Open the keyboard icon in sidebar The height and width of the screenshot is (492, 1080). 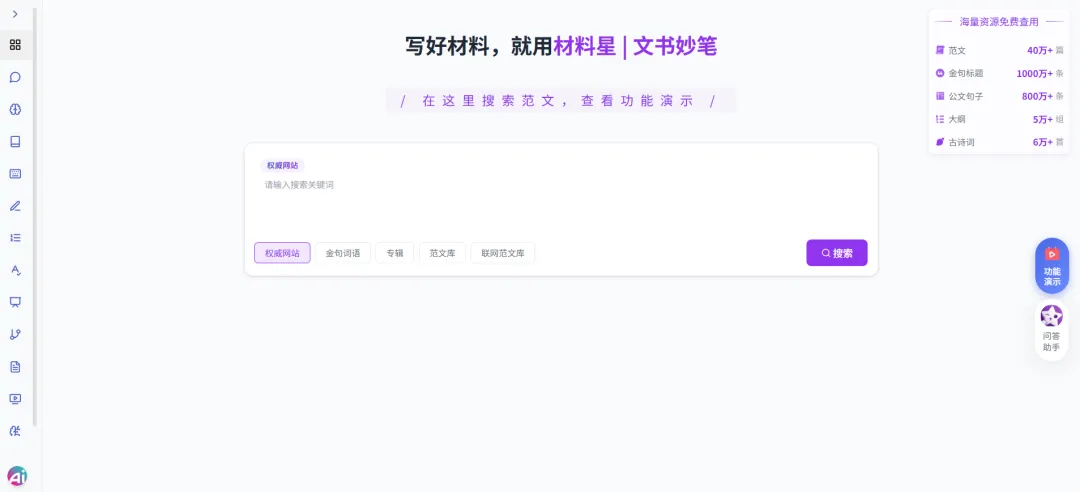[15, 174]
